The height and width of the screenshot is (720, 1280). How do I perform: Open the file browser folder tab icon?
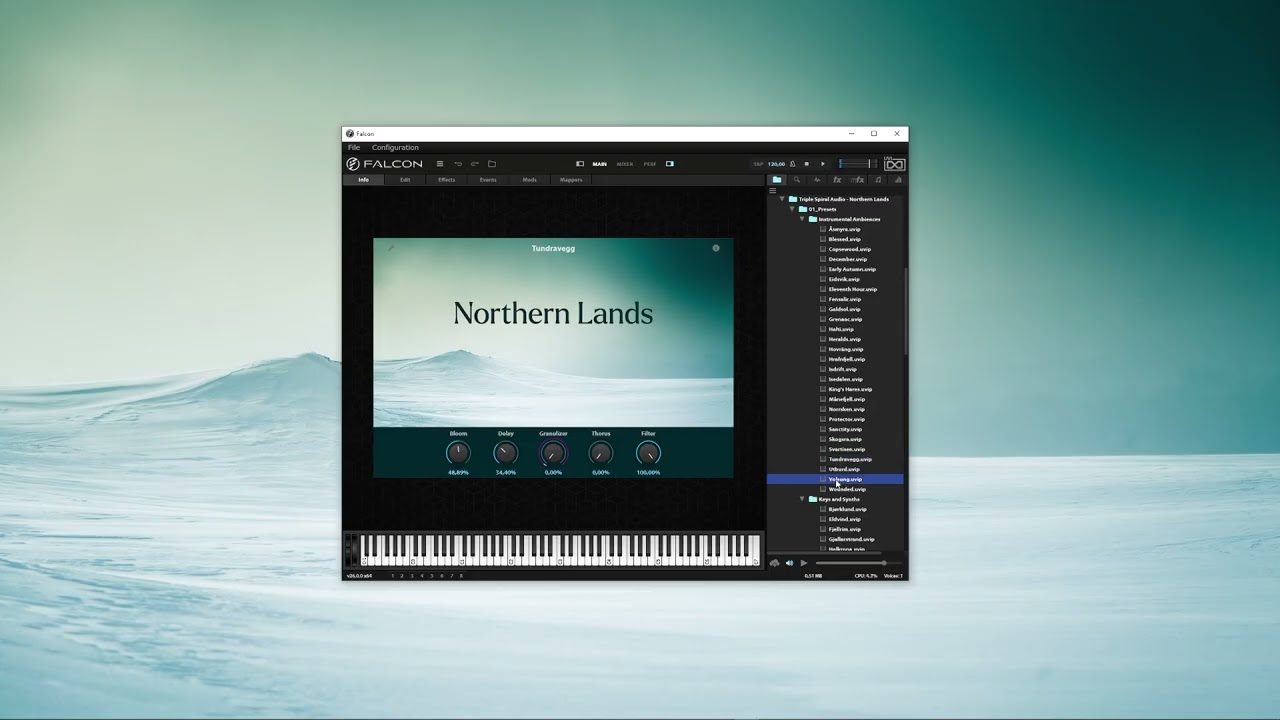pos(777,180)
